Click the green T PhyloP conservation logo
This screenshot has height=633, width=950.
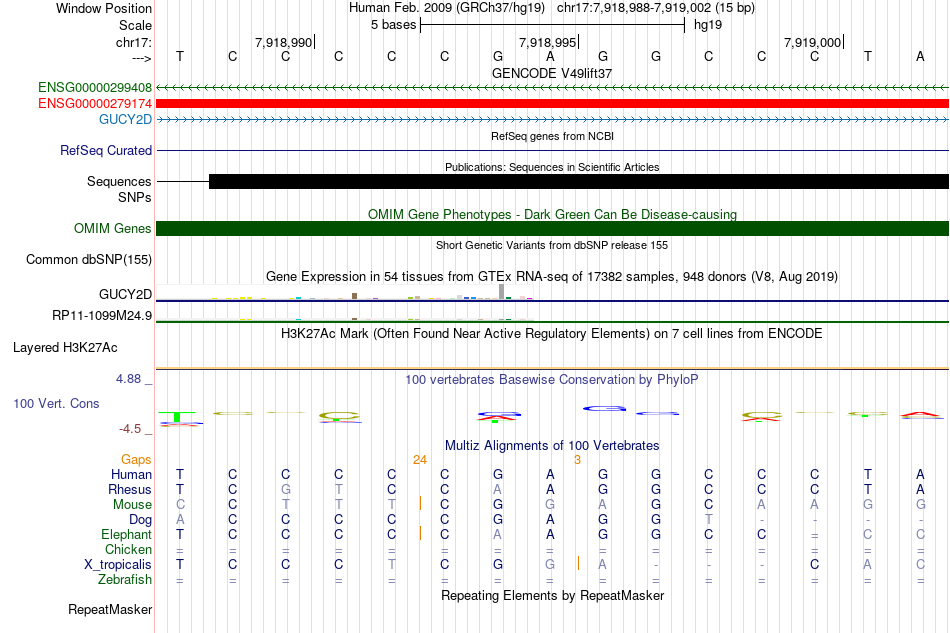[177, 417]
